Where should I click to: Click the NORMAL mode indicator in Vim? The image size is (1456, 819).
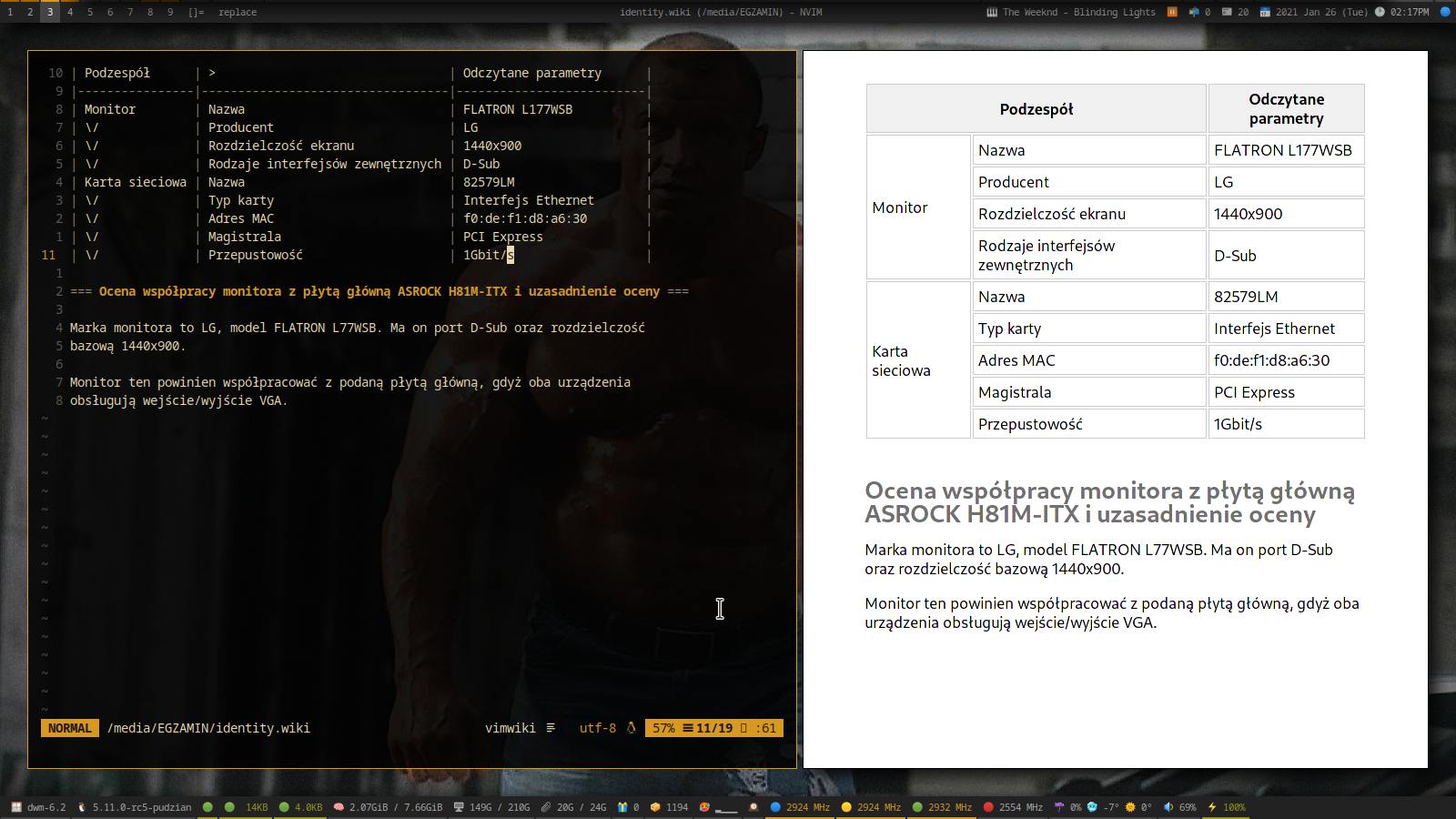(x=70, y=728)
